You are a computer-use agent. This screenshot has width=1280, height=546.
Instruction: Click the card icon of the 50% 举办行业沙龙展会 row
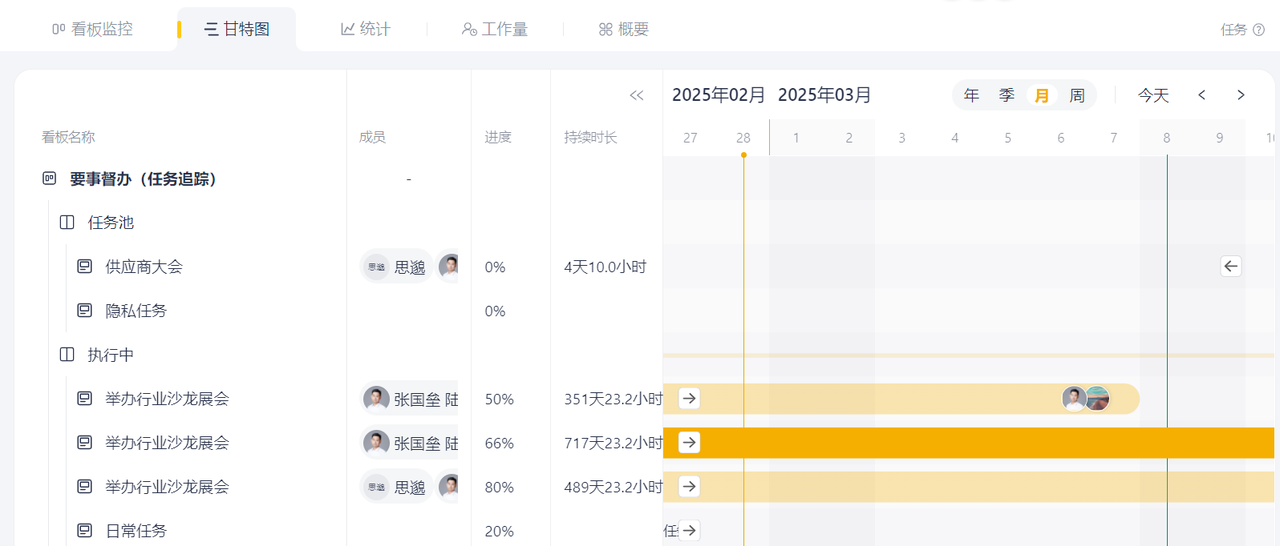click(x=85, y=398)
